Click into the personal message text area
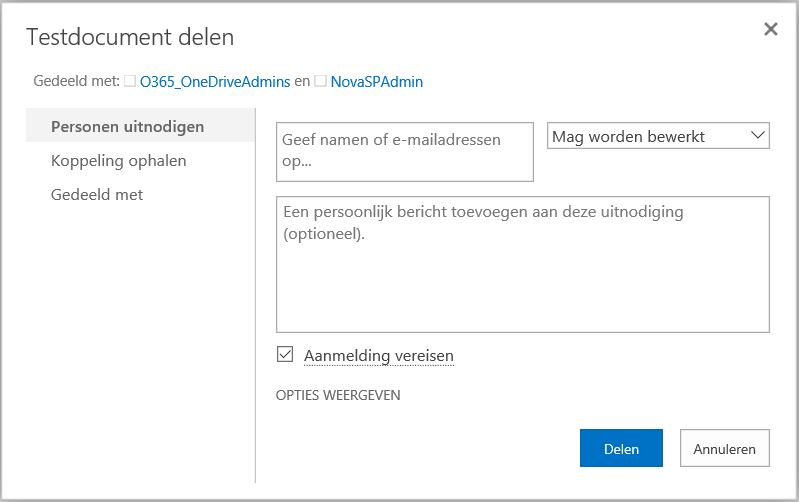Screen dimensions: 799x502 (523, 265)
